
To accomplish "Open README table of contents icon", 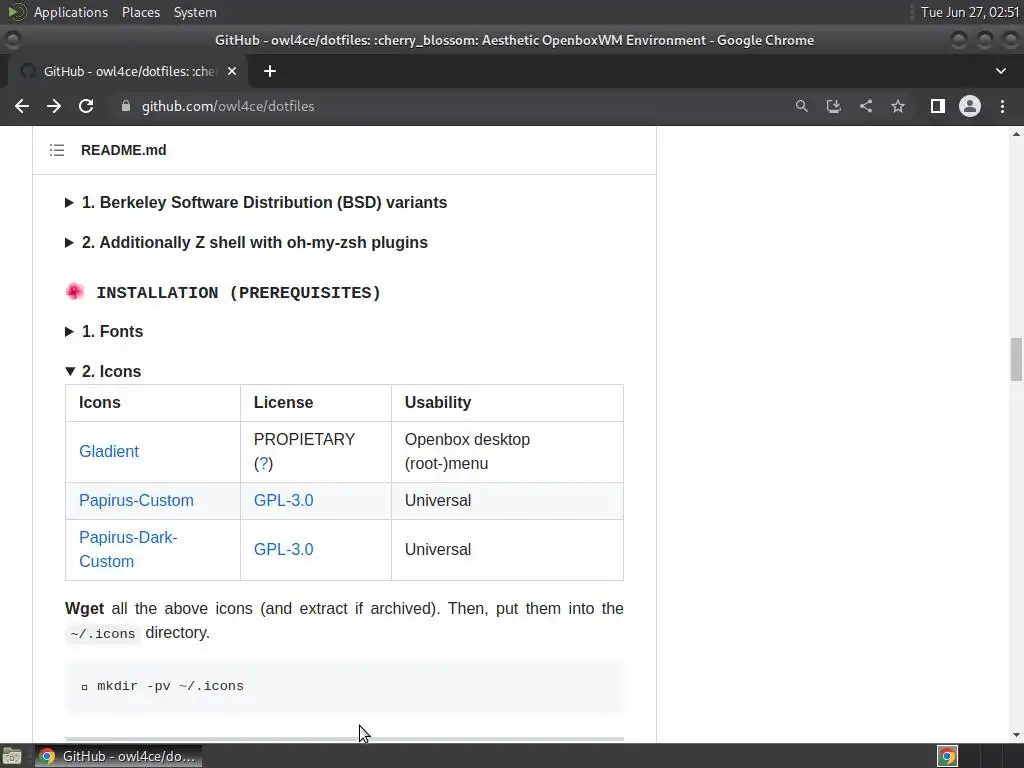I will coord(57,150).
